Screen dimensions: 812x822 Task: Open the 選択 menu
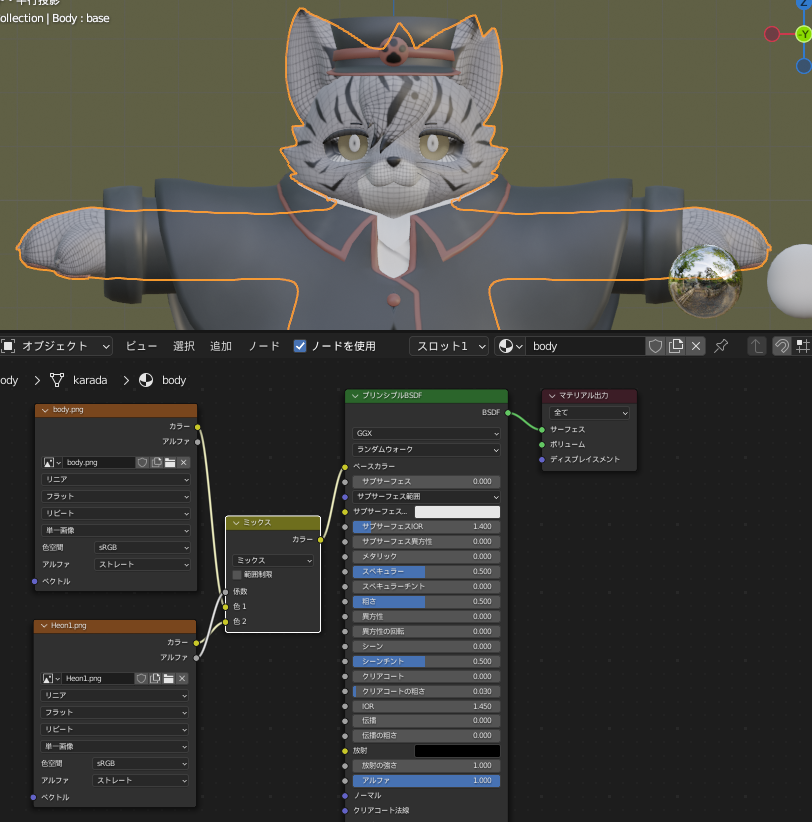click(183, 346)
